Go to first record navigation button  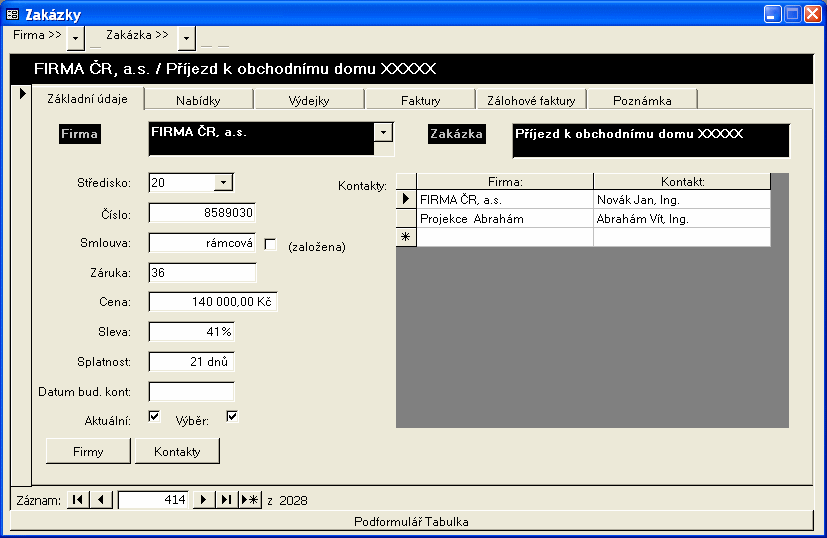[77, 500]
